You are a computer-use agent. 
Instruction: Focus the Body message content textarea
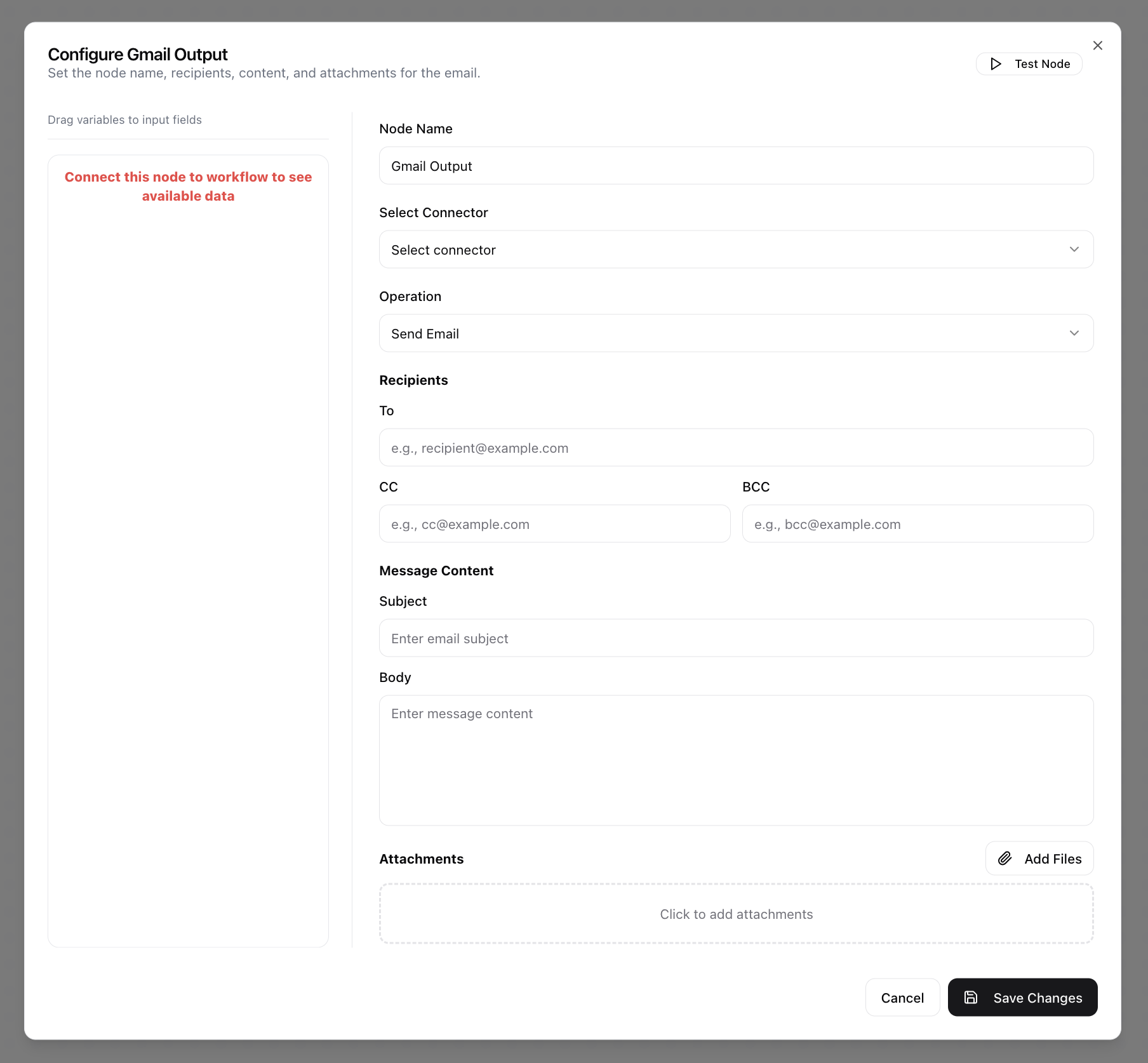[735, 761]
